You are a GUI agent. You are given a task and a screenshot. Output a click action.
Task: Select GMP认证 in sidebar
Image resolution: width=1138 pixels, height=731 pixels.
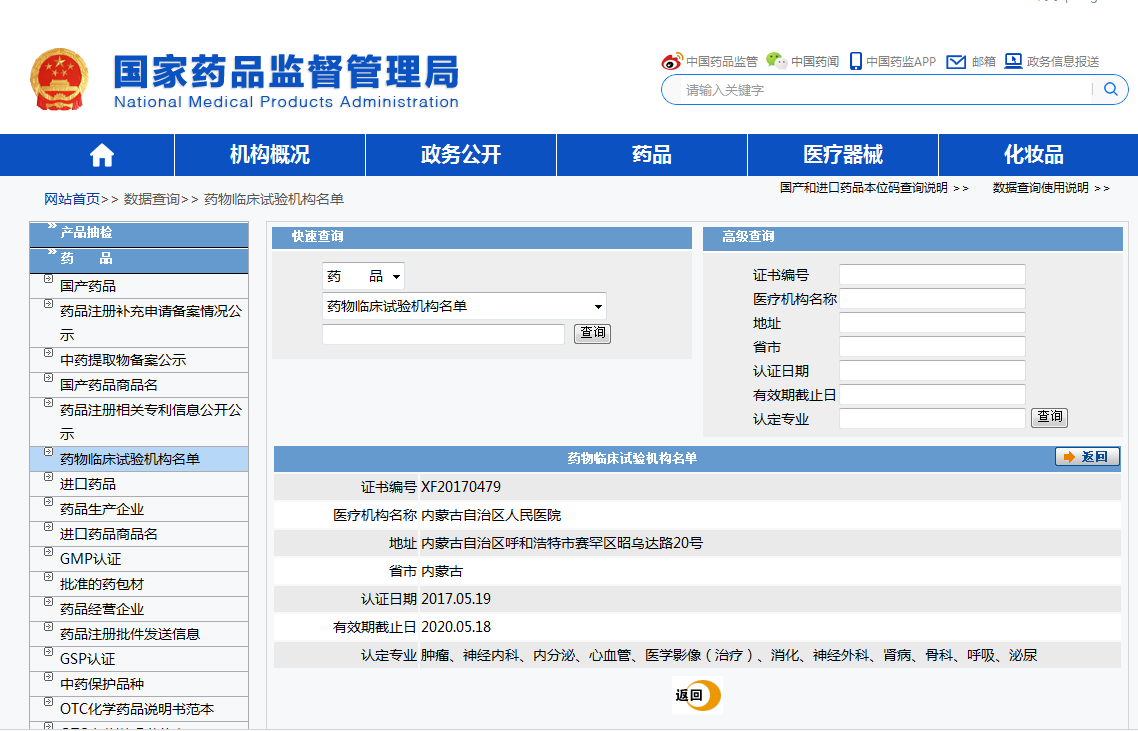click(x=91, y=559)
